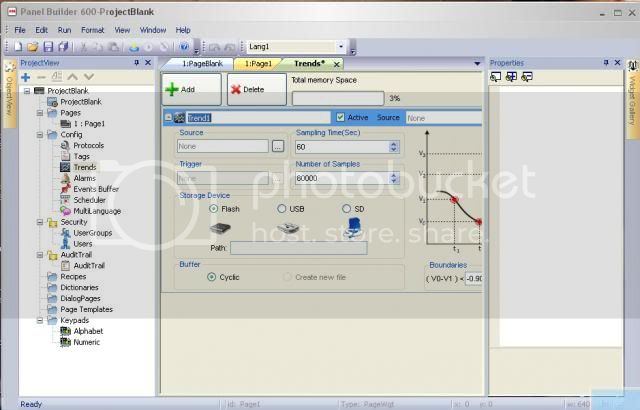Screen dimensions: 640x410
Task: Collapse the Config tree node
Action: pyautogui.click(x=40, y=135)
